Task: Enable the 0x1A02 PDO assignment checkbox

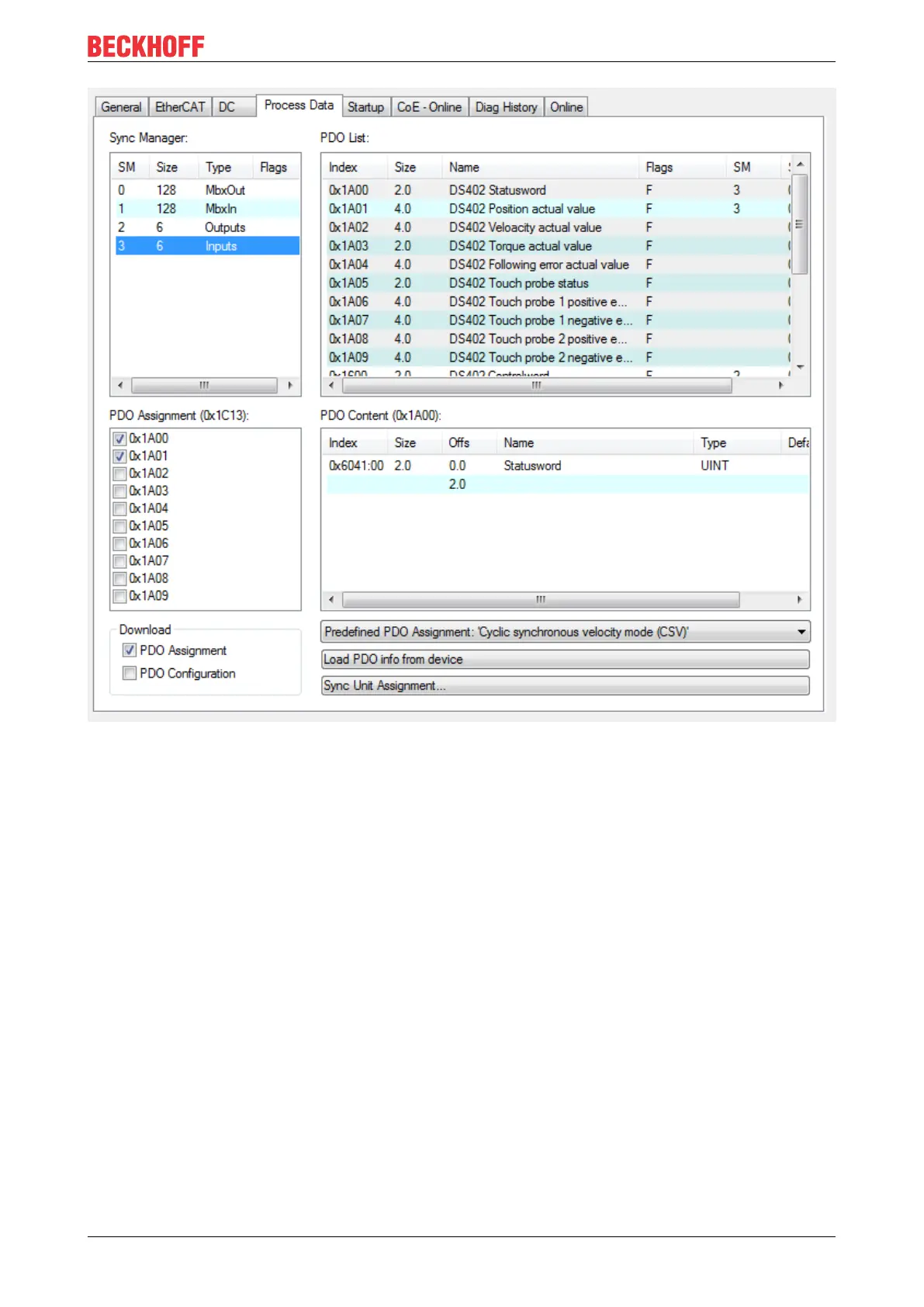Action: tap(120, 474)
